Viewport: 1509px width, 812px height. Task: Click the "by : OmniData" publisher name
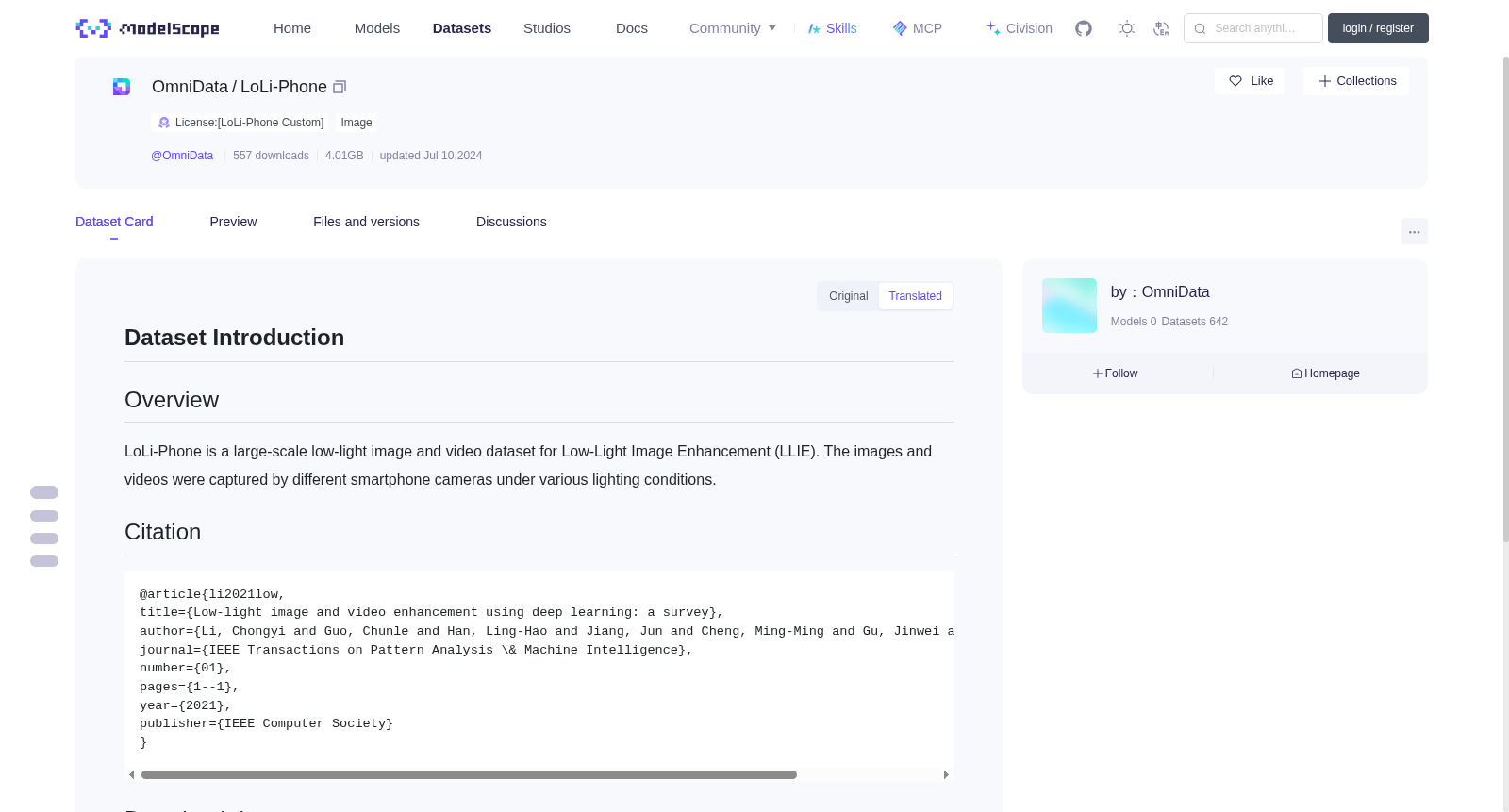click(x=1160, y=292)
